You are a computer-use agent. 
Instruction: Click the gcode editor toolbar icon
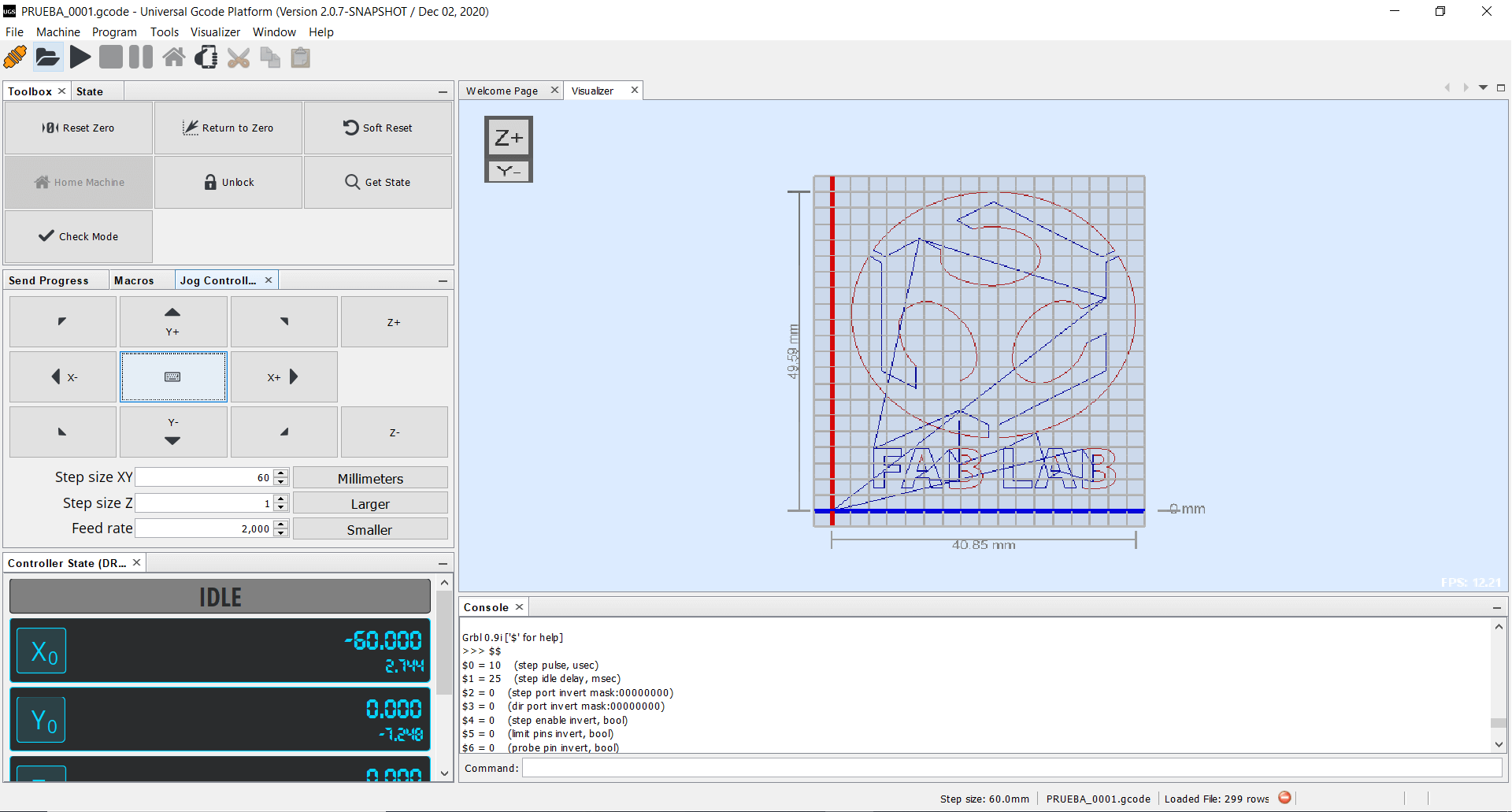tap(206, 57)
